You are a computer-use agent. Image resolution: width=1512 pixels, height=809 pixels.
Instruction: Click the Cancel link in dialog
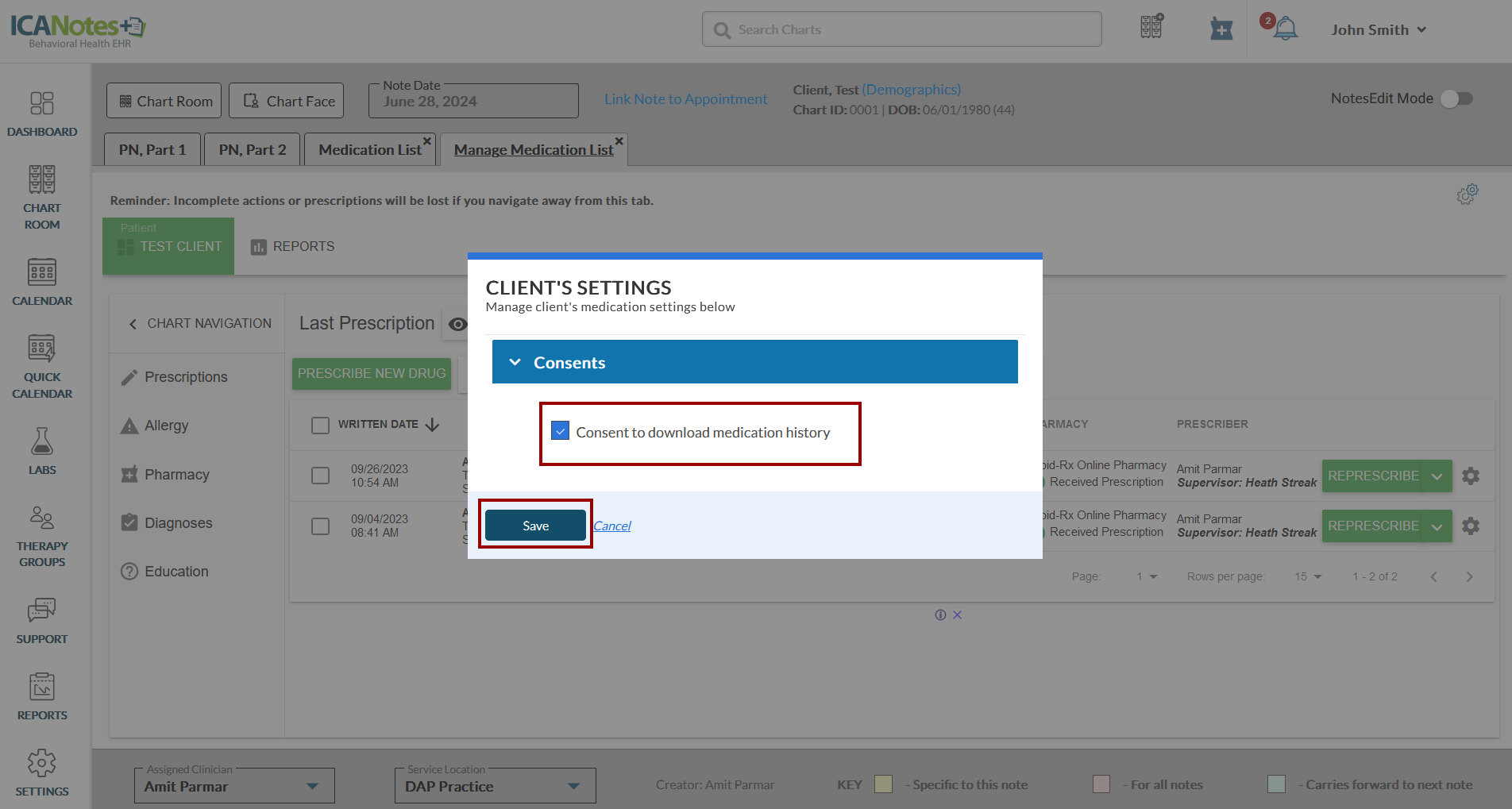611,526
